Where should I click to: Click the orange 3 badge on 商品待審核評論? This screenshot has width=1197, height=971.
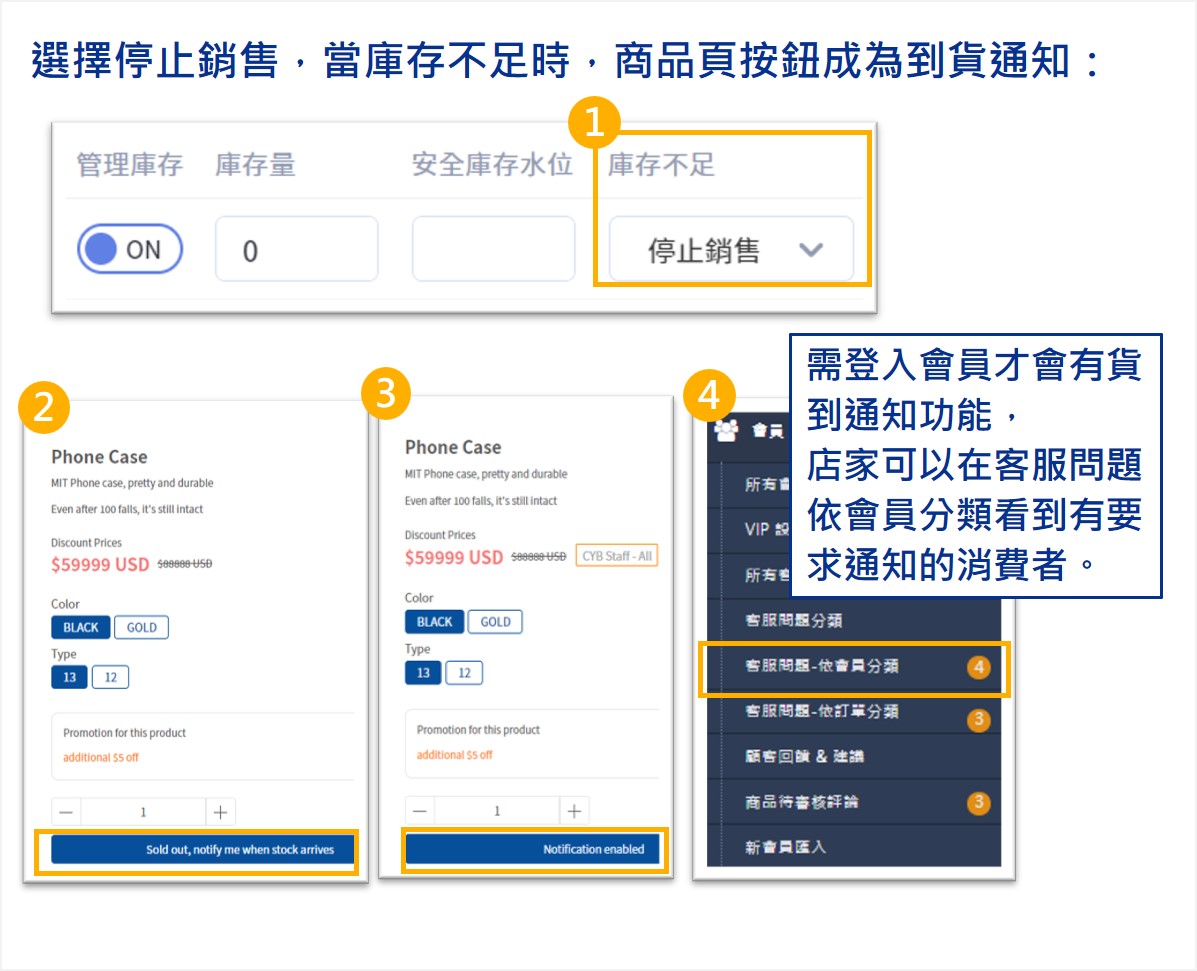pyautogui.click(x=978, y=802)
